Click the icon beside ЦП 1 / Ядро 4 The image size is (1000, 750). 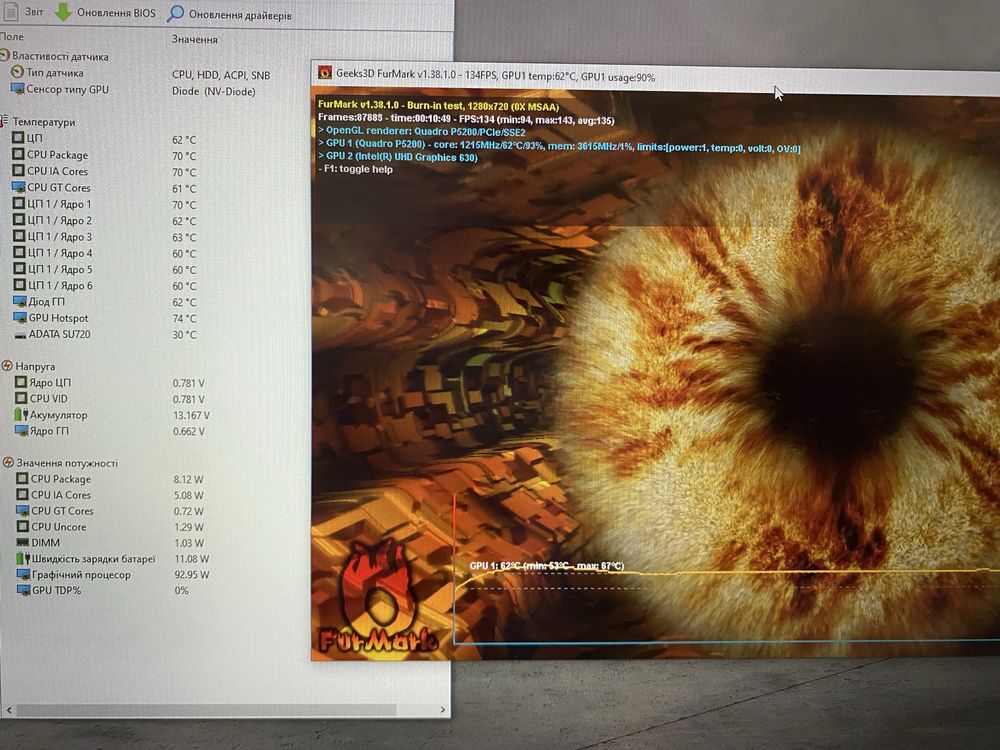tap(19, 253)
